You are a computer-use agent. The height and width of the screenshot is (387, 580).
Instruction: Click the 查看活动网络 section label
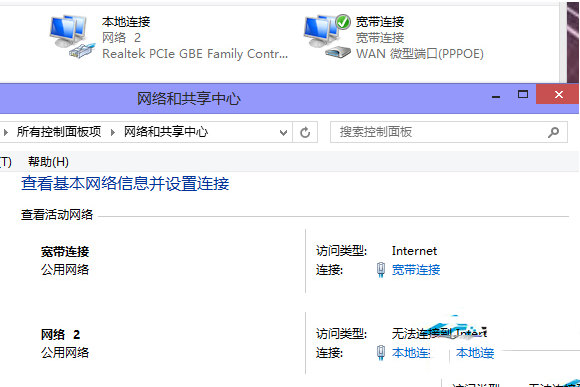pyautogui.click(x=57, y=215)
